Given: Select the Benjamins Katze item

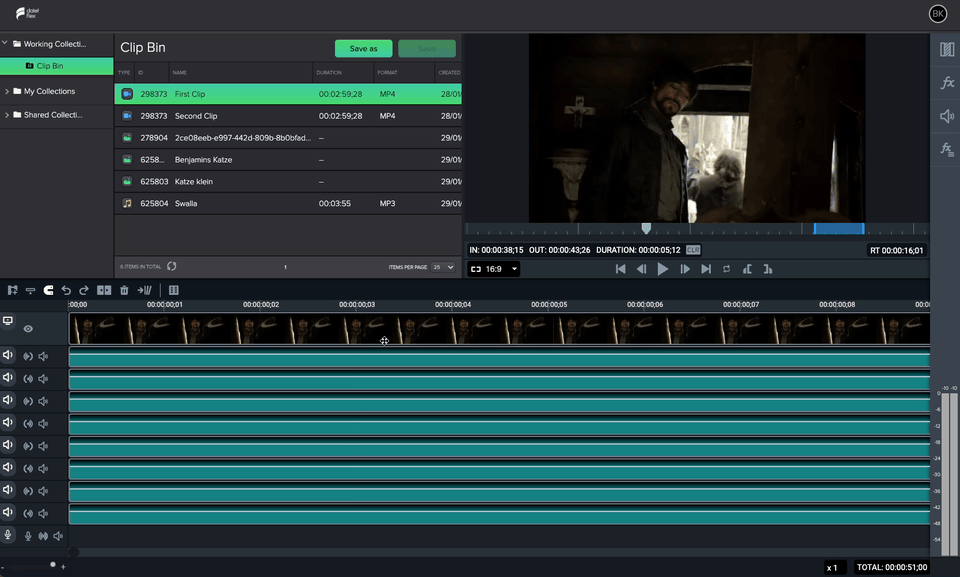Looking at the screenshot, I should pos(288,160).
